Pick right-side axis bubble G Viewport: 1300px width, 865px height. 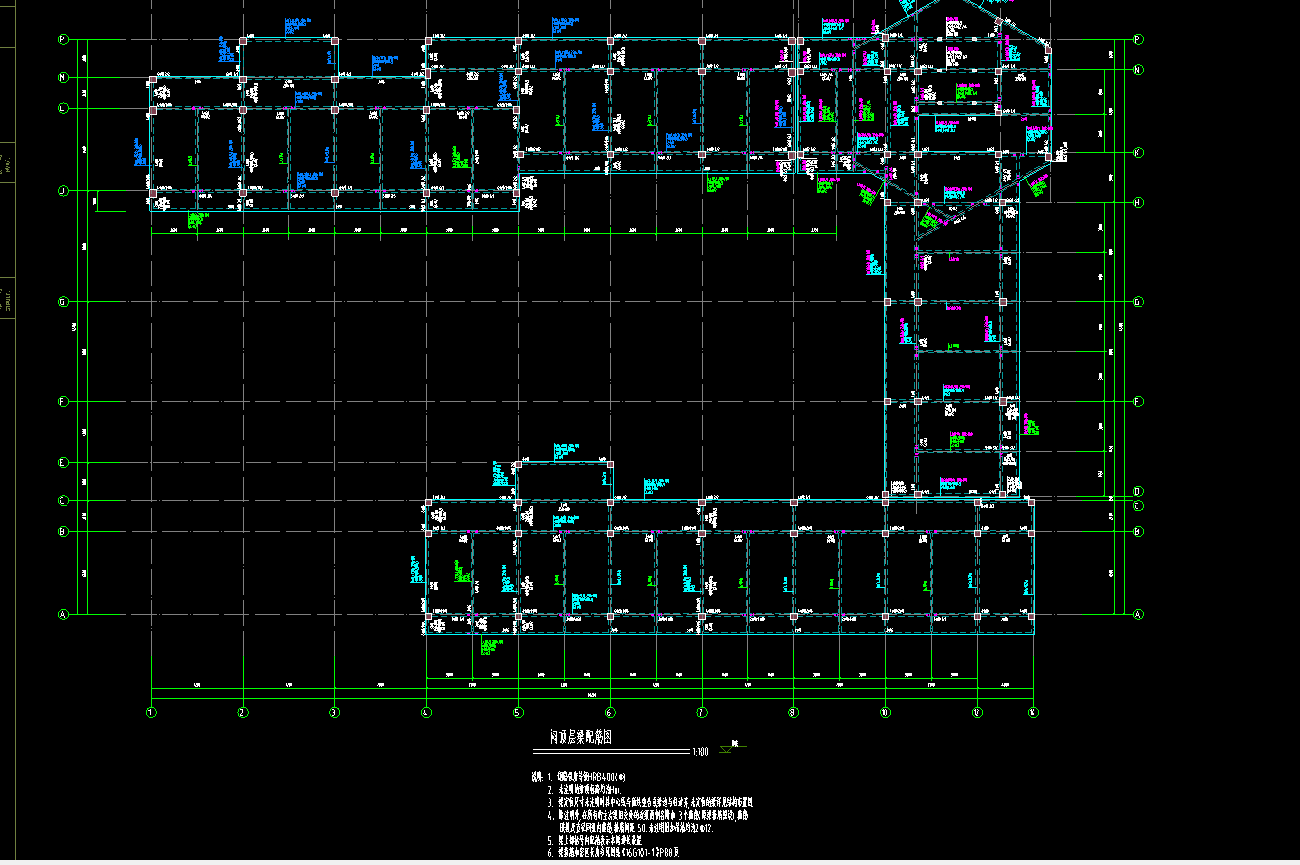pos(1138,301)
